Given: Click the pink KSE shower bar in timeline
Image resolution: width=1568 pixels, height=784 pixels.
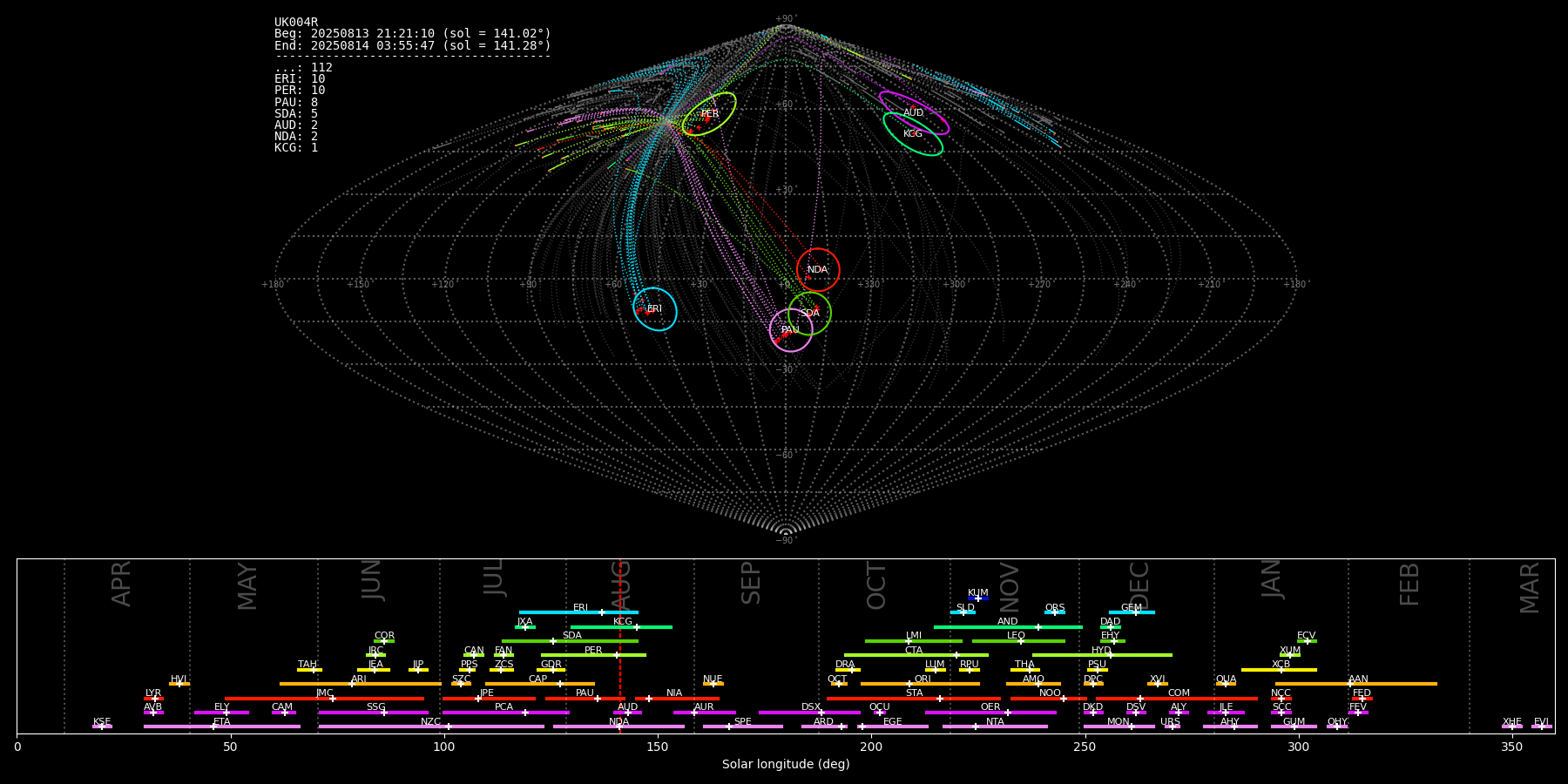Looking at the screenshot, I should click(102, 727).
